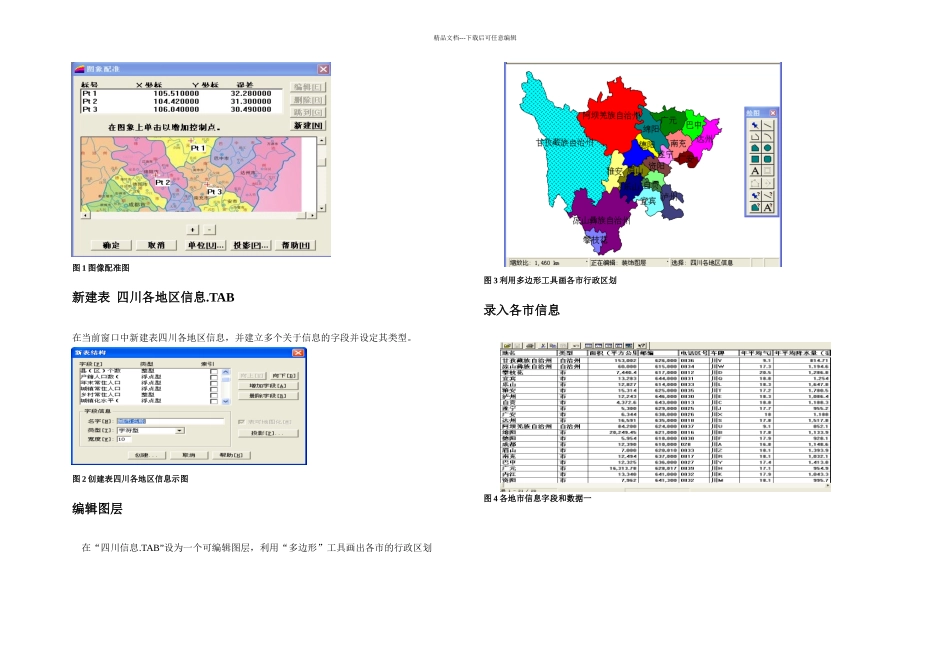Select the Rectangle tool in drawing toolbar
950x672 pixels.
coord(755,159)
